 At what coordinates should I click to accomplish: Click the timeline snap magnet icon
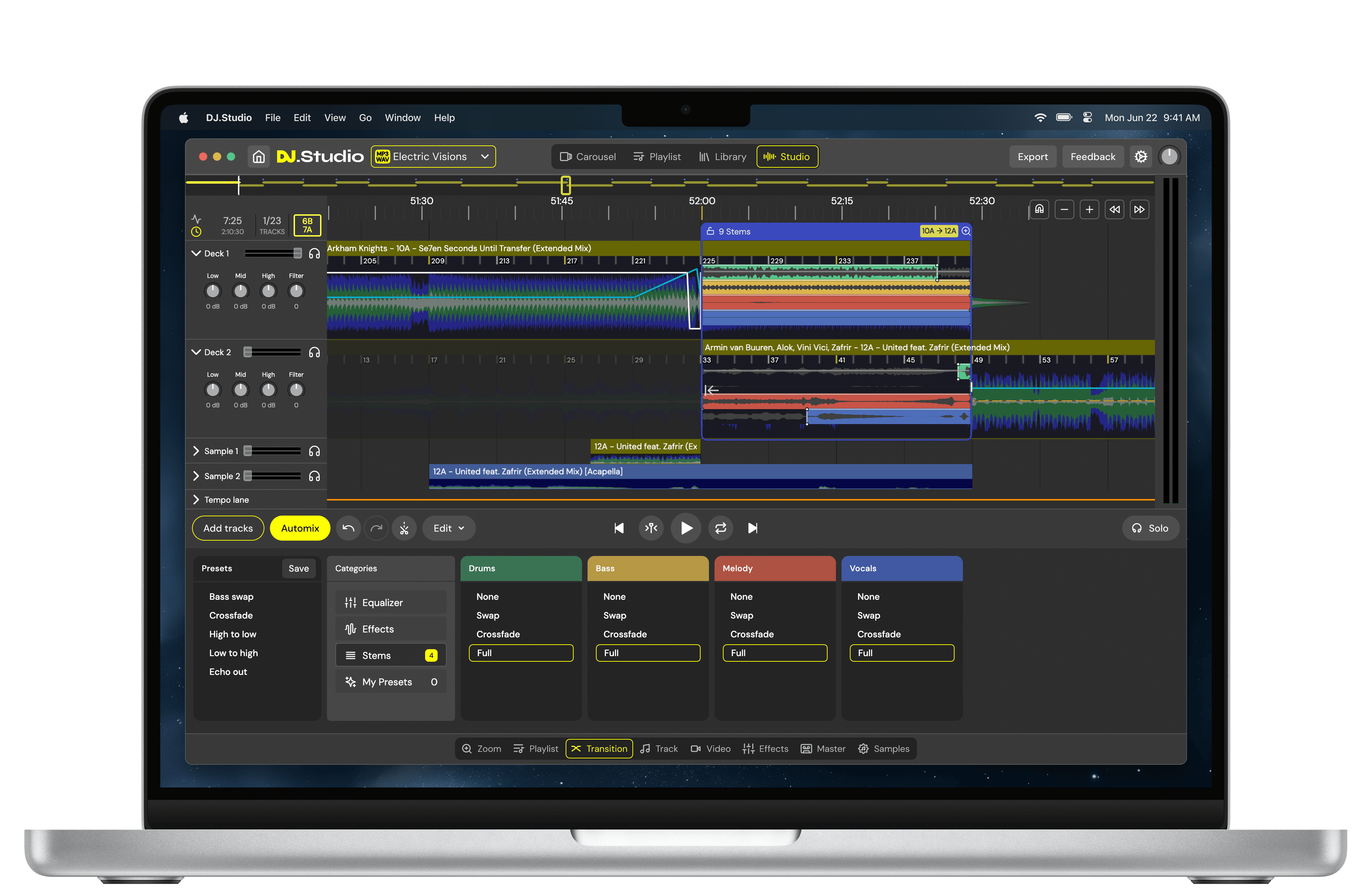[x=1039, y=209]
